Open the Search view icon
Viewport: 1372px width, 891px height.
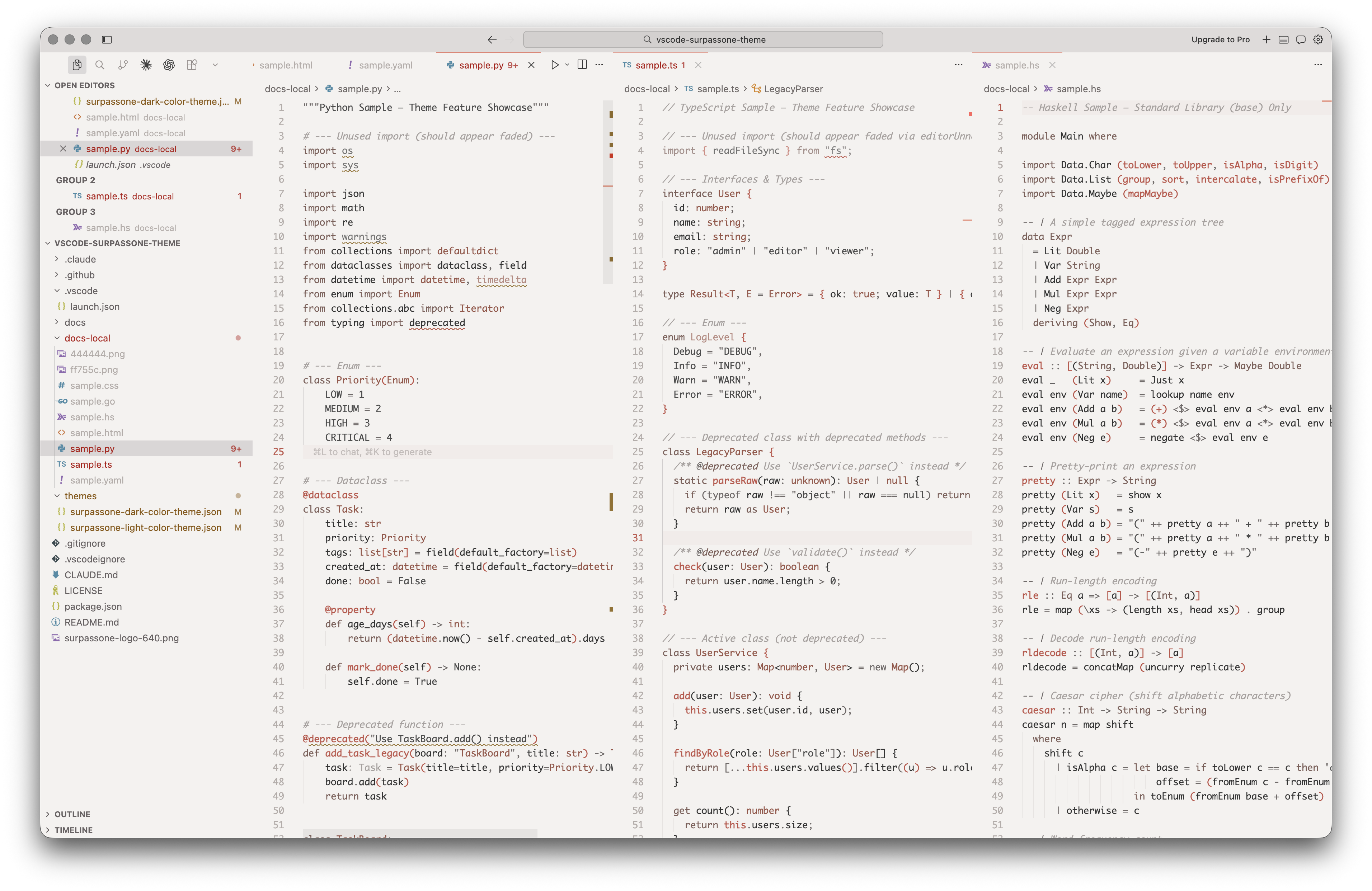pos(100,65)
